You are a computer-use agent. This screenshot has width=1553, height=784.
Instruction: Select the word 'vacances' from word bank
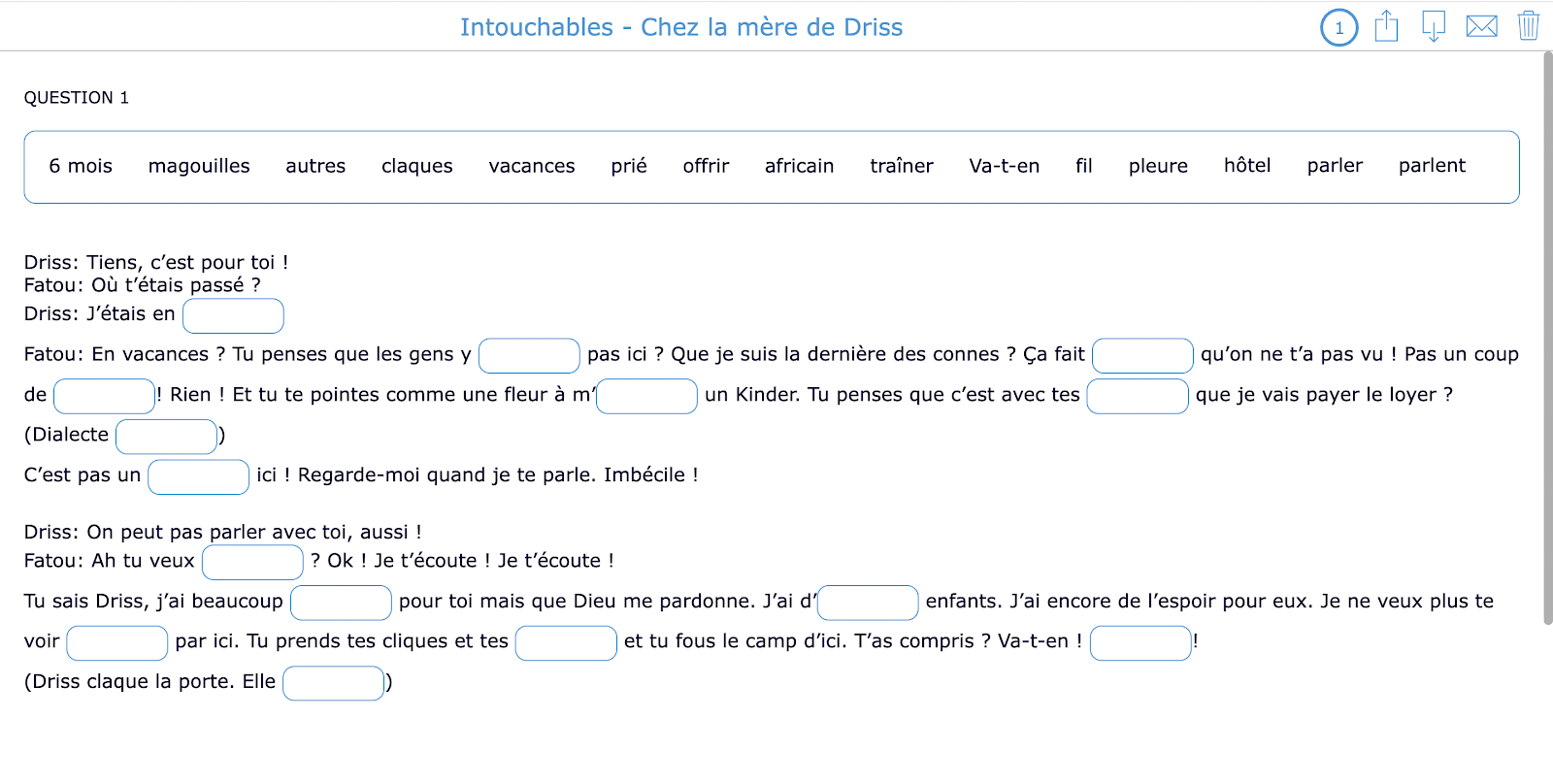click(532, 166)
